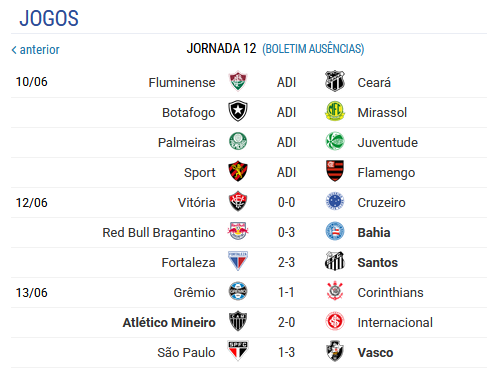Click the Palmeiras team name
The image size is (487, 373).
click(x=187, y=142)
